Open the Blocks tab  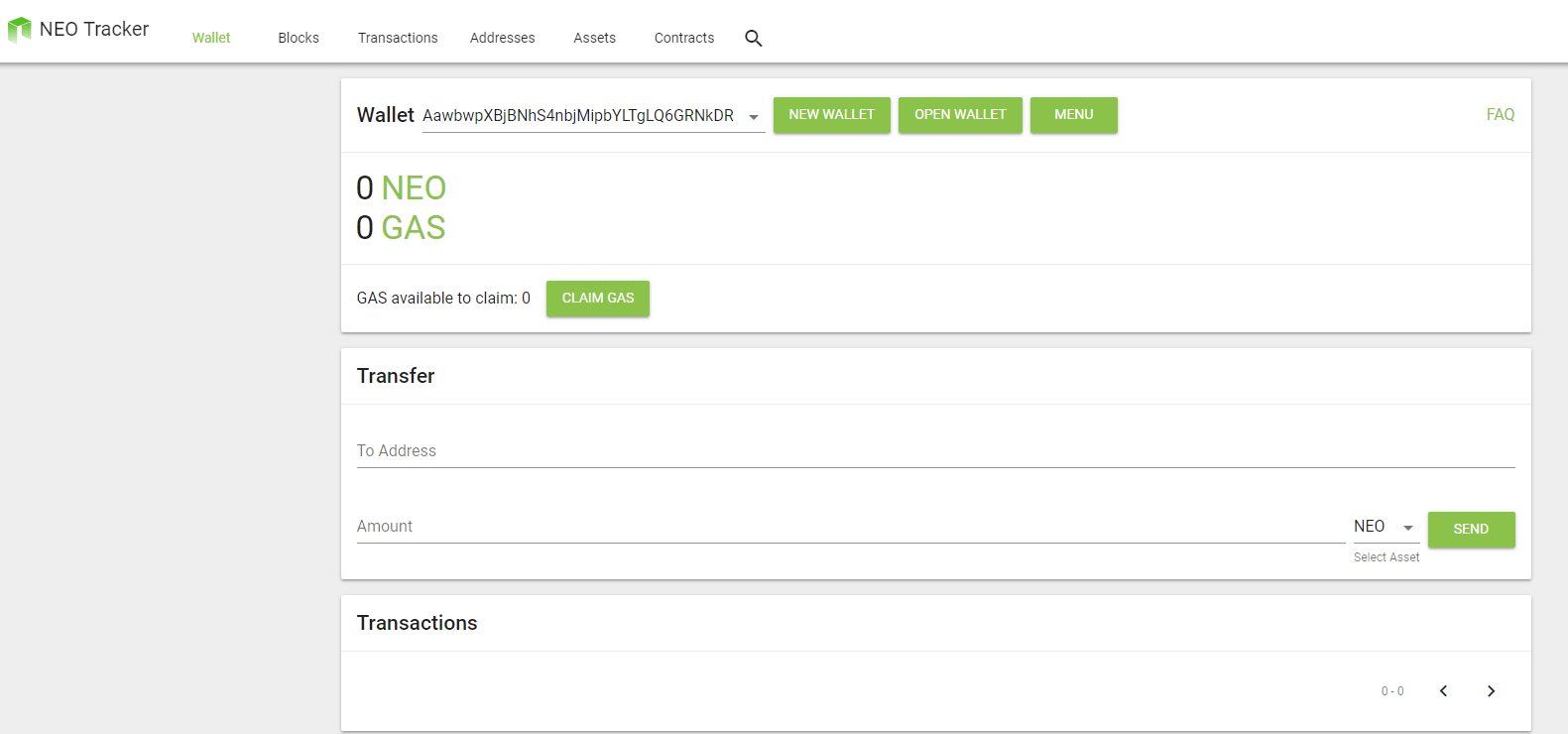click(299, 38)
